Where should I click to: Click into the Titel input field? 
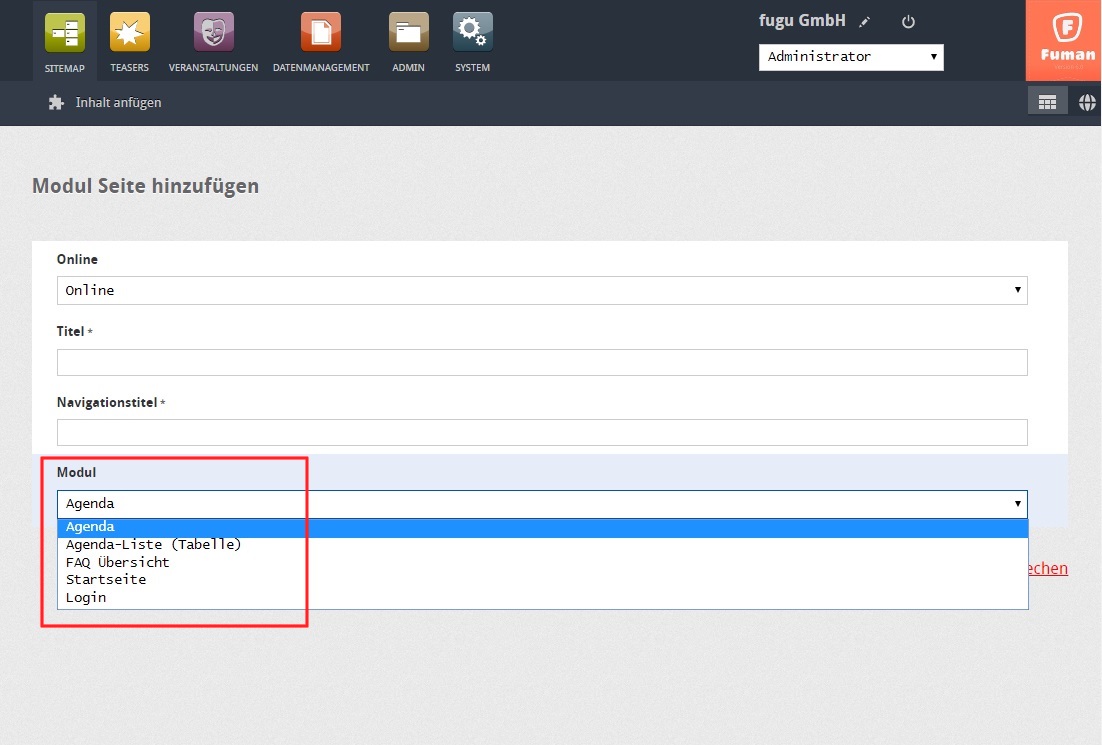(x=541, y=362)
